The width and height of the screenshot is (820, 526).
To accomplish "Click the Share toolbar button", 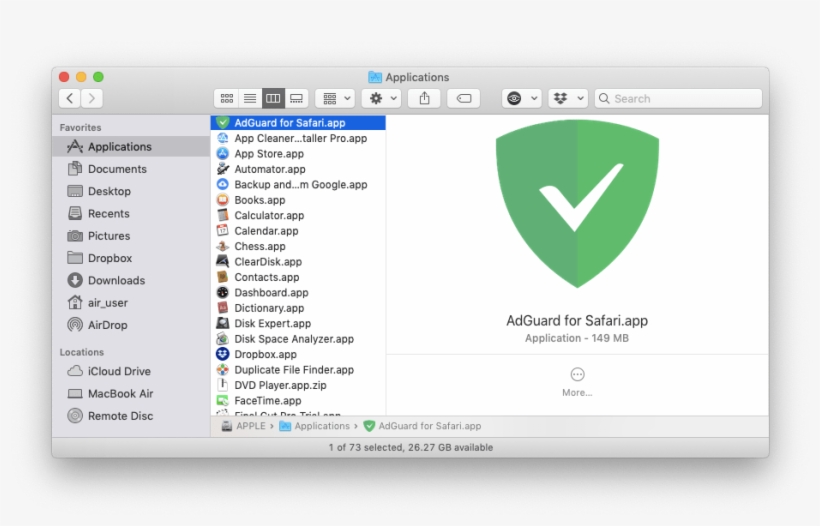I will [424, 98].
